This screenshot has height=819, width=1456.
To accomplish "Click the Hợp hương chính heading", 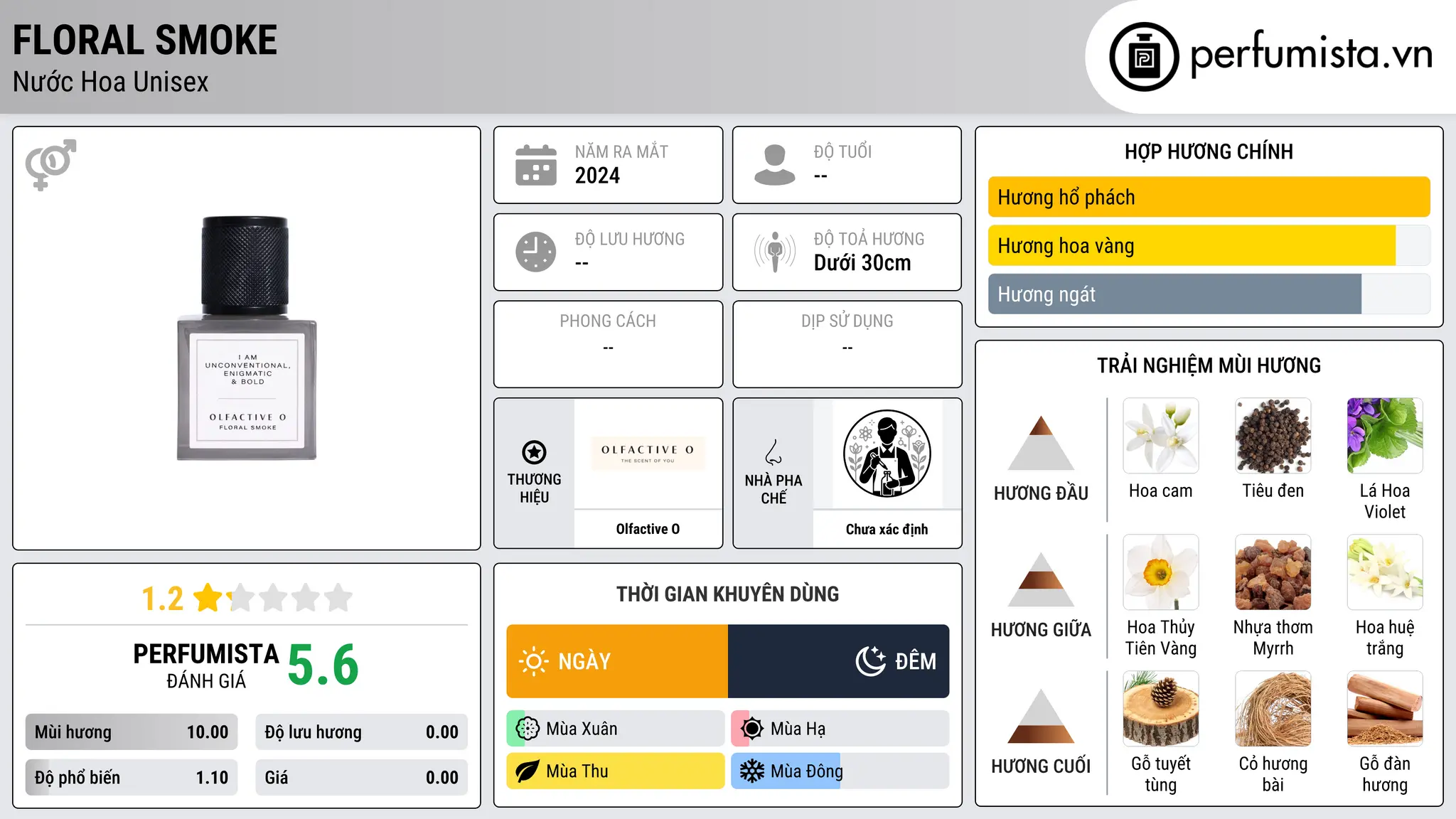I will [1209, 151].
